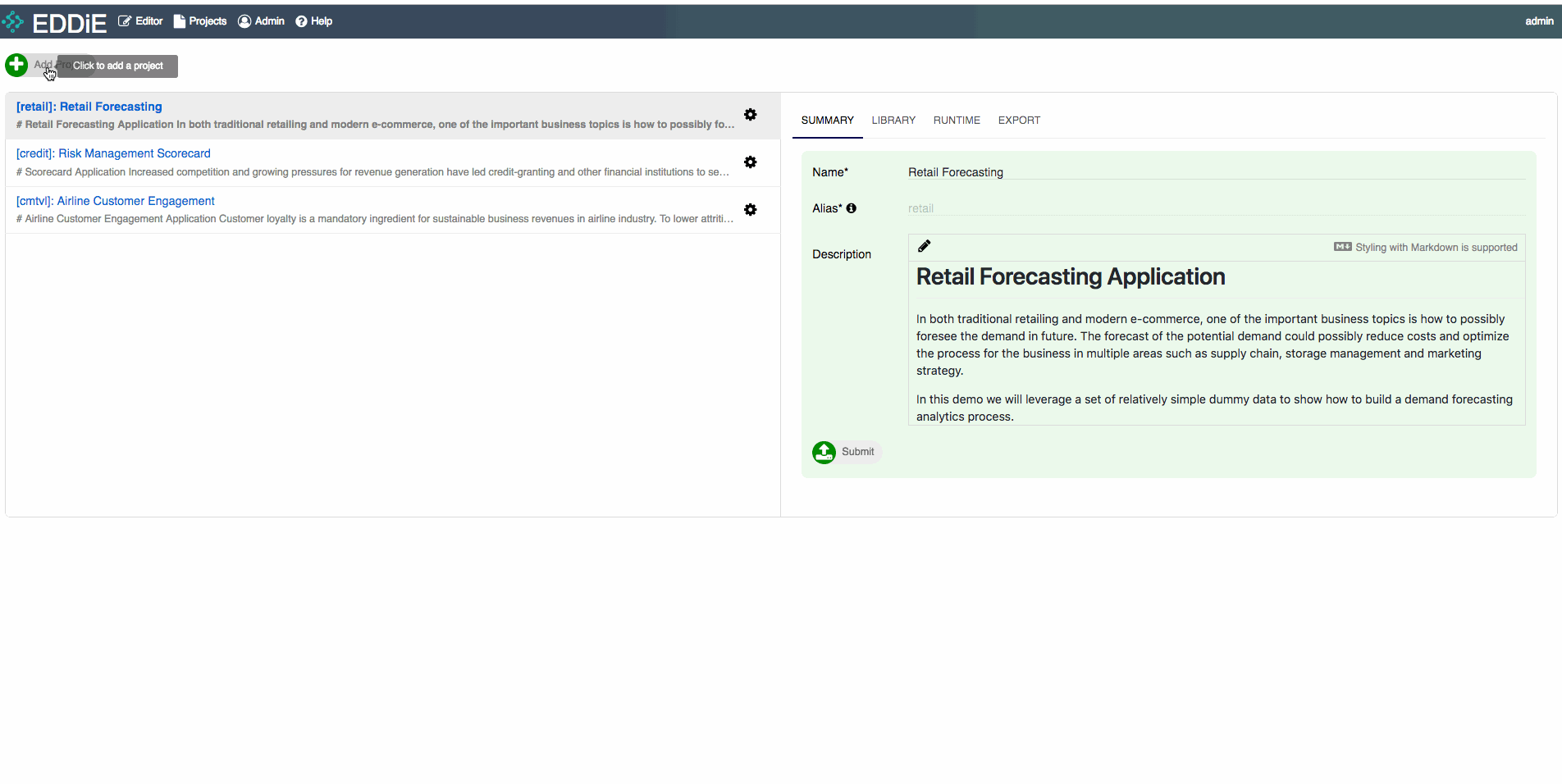Viewport: 1562px width, 784px height.
Task: Click the Alias info icon
Action: (x=851, y=208)
